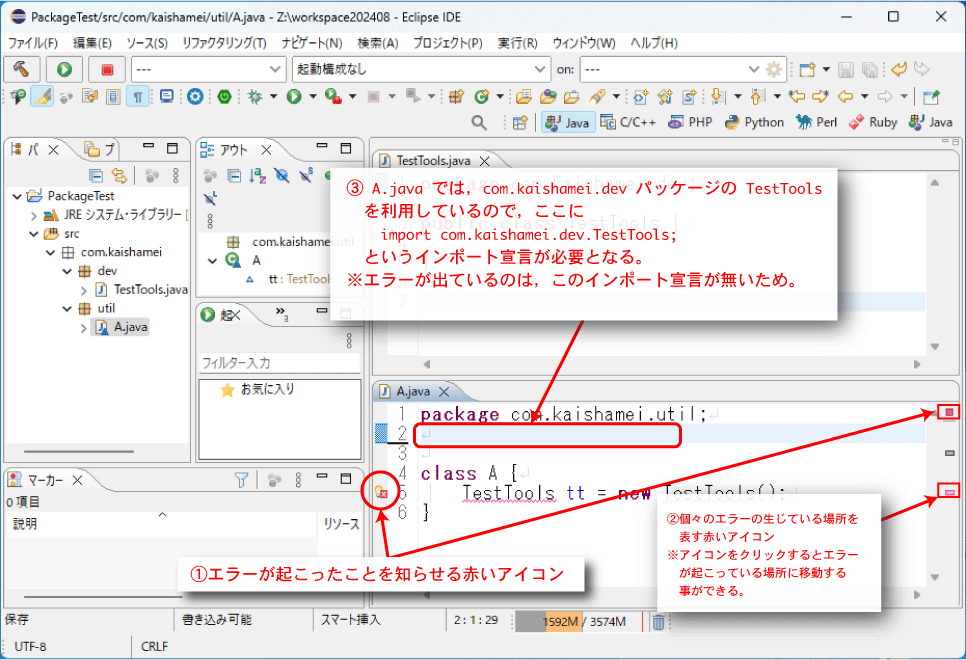Click A.java editor horizontal scrollbar
This screenshot has width=966, height=660.
[x=672, y=595]
